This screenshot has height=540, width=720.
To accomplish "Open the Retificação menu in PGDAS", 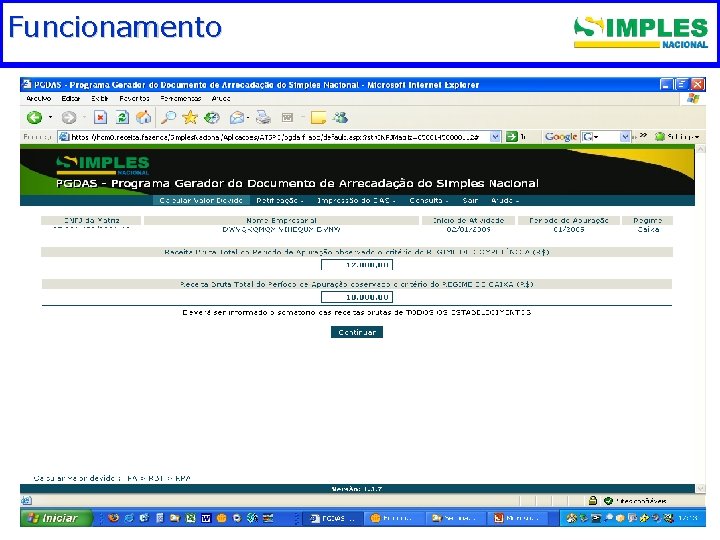I will click(x=280, y=200).
